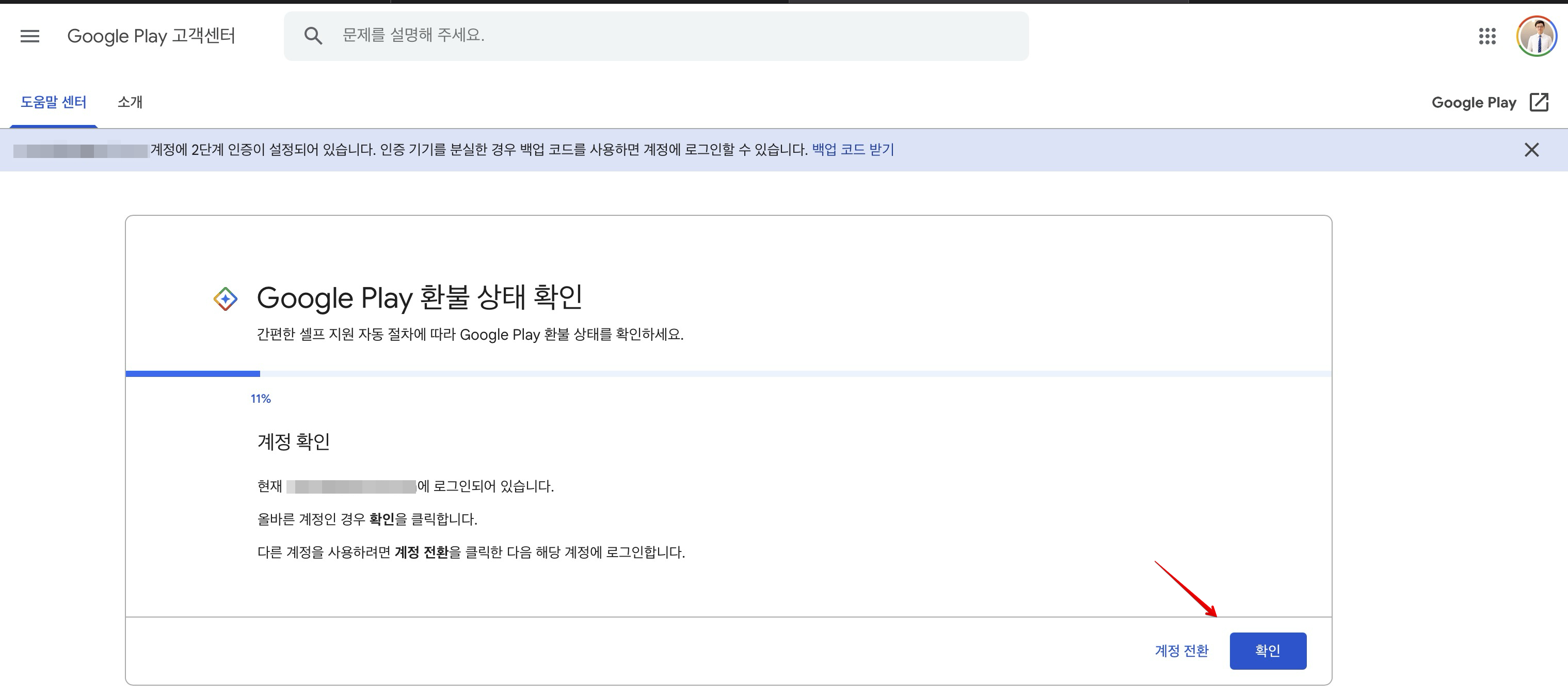Click the blue progress bar segment
This screenshot has width=1568, height=695.
[193, 374]
